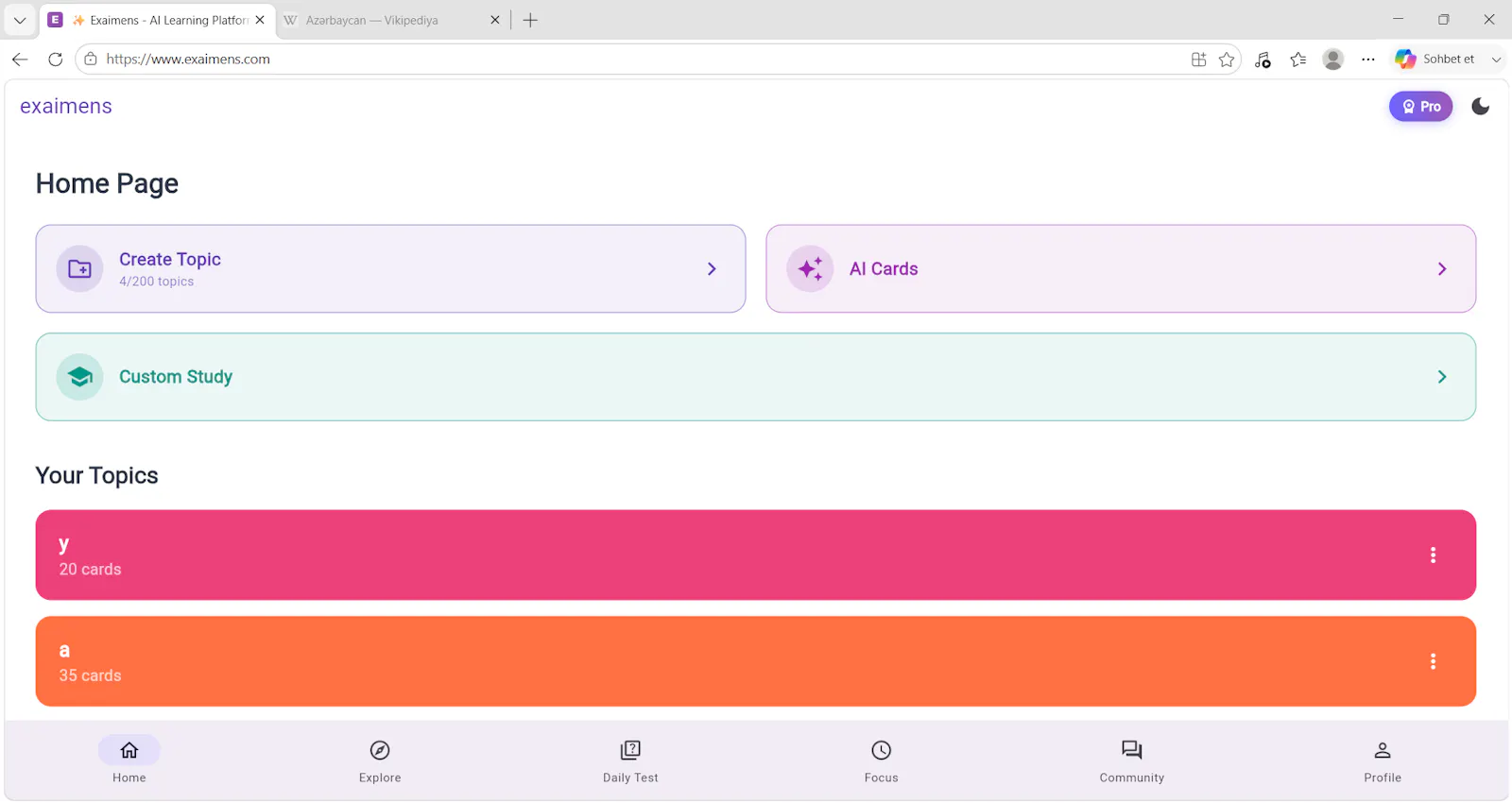
Task: Open the Community tab
Action: [1132, 760]
